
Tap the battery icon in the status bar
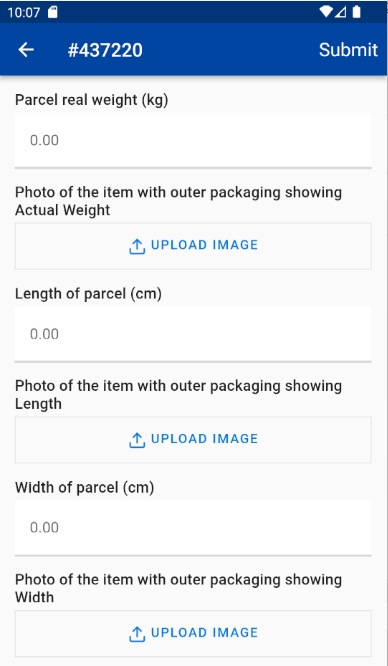[x=357, y=12]
